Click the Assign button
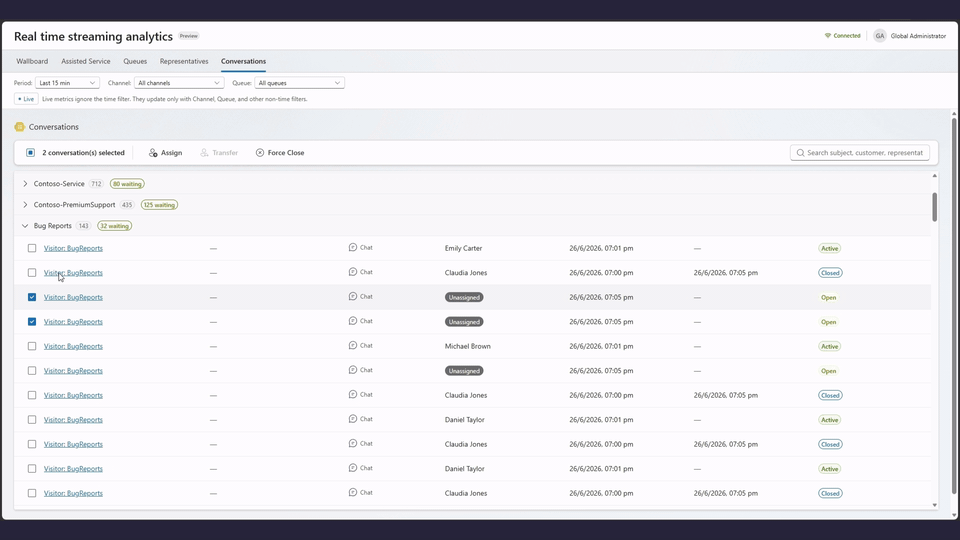The width and height of the screenshot is (960, 540). [x=165, y=152]
